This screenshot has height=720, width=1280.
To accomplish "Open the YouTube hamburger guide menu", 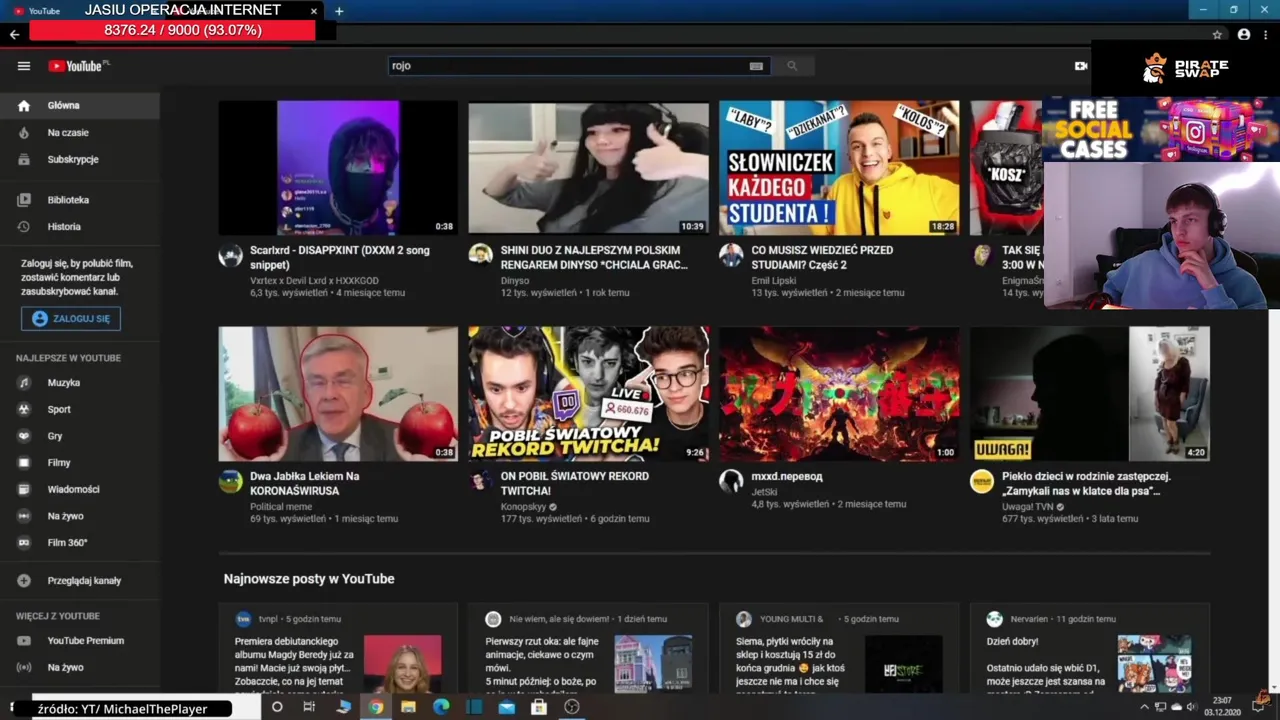I will tap(24, 66).
